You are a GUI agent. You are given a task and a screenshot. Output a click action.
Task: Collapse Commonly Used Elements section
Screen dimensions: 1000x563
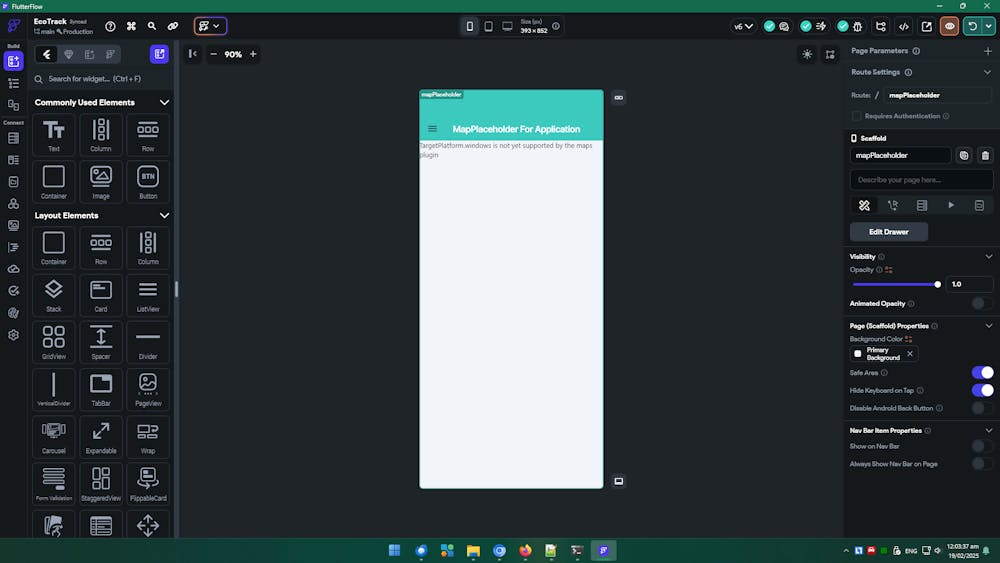point(165,103)
